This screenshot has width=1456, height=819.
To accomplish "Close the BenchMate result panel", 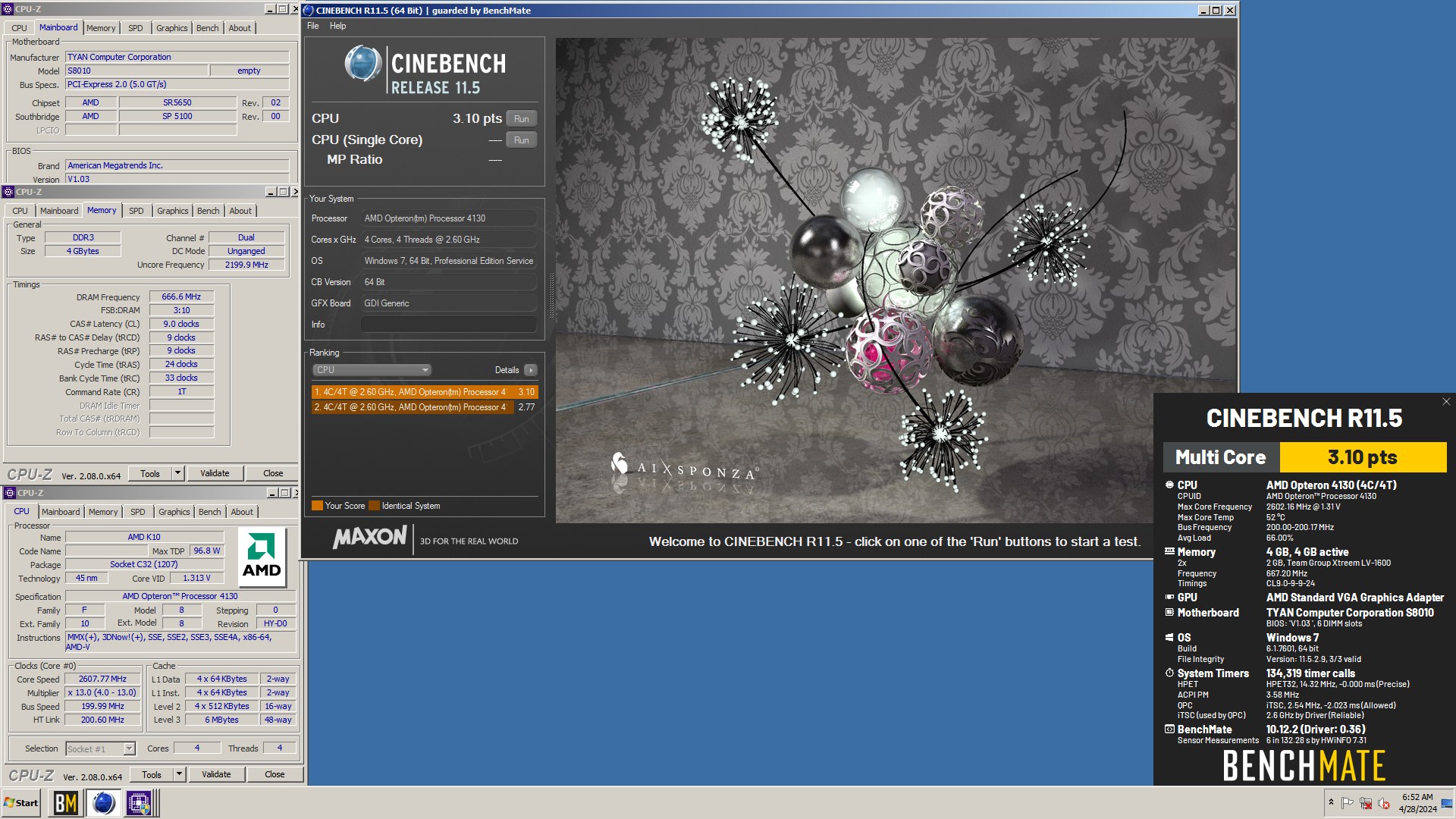I will (1446, 402).
